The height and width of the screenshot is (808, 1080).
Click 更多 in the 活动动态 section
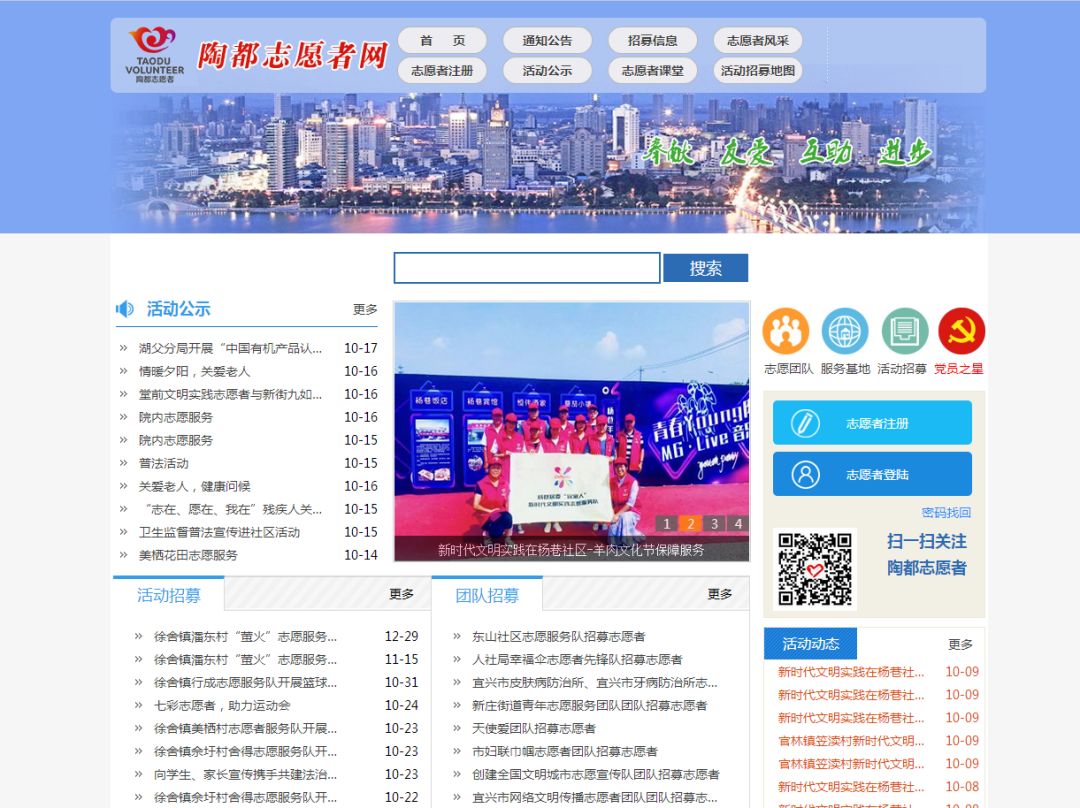coord(960,644)
